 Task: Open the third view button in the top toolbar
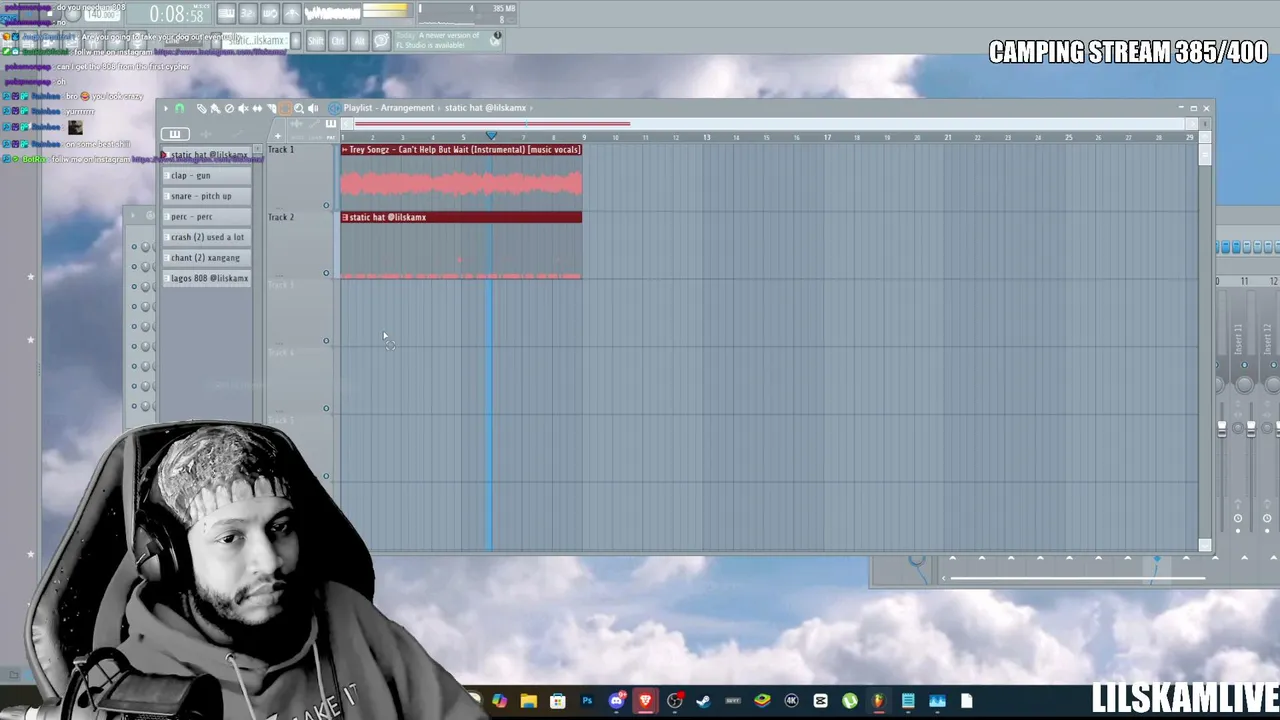(270, 13)
